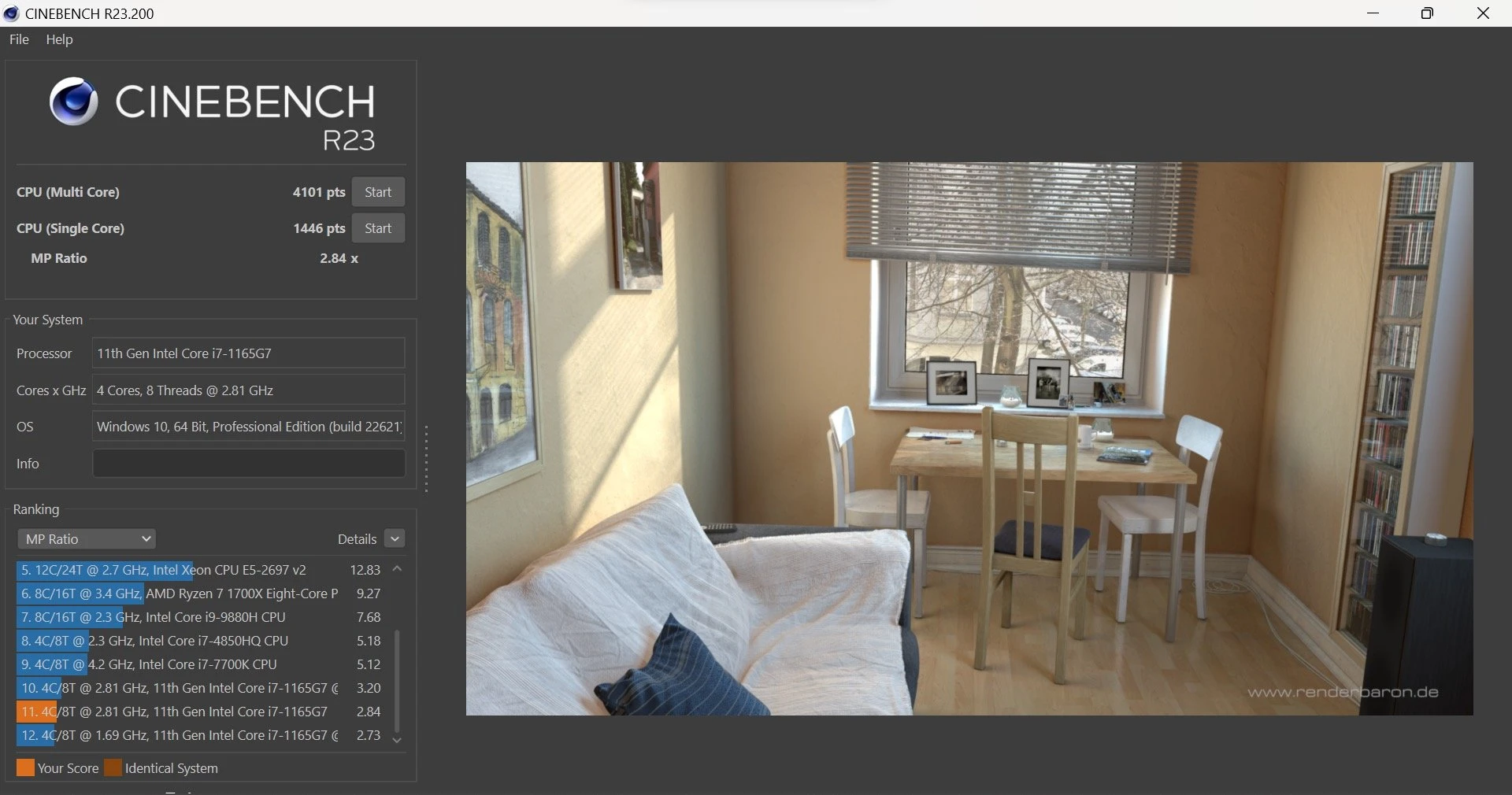This screenshot has height=795, width=1512.
Task: Expand the Details dropdown arrow
Action: (x=395, y=539)
